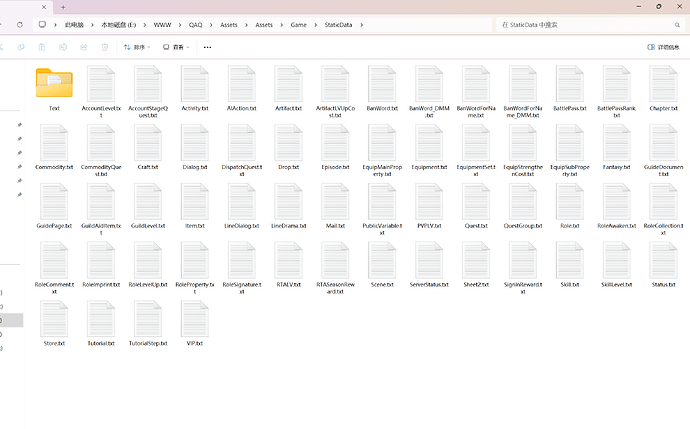Click the This PC monitor icon in address bar
Viewport: 690px width, 429px height.
[42, 25]
